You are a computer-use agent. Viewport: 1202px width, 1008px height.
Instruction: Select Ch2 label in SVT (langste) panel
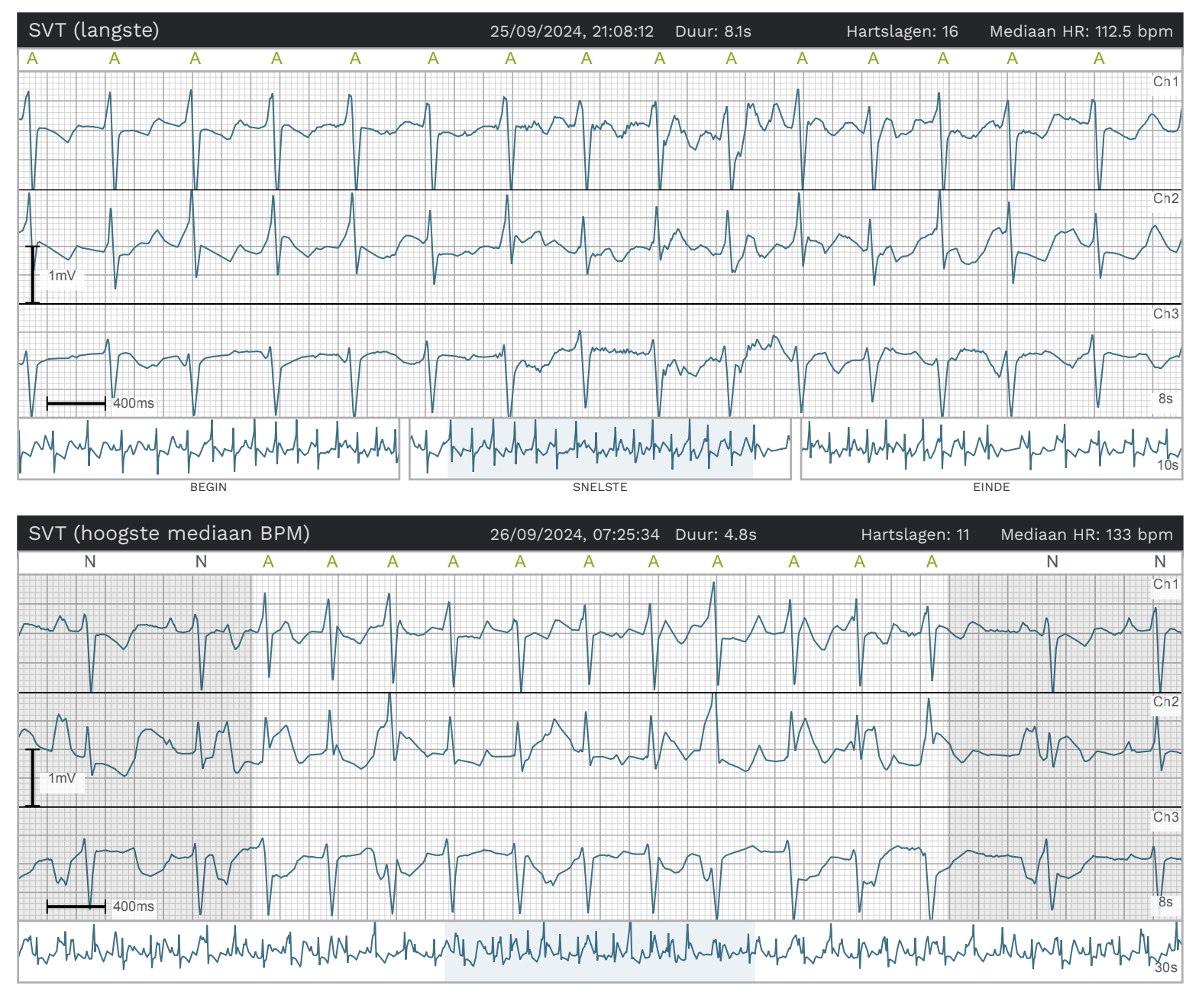point(1166,199)
